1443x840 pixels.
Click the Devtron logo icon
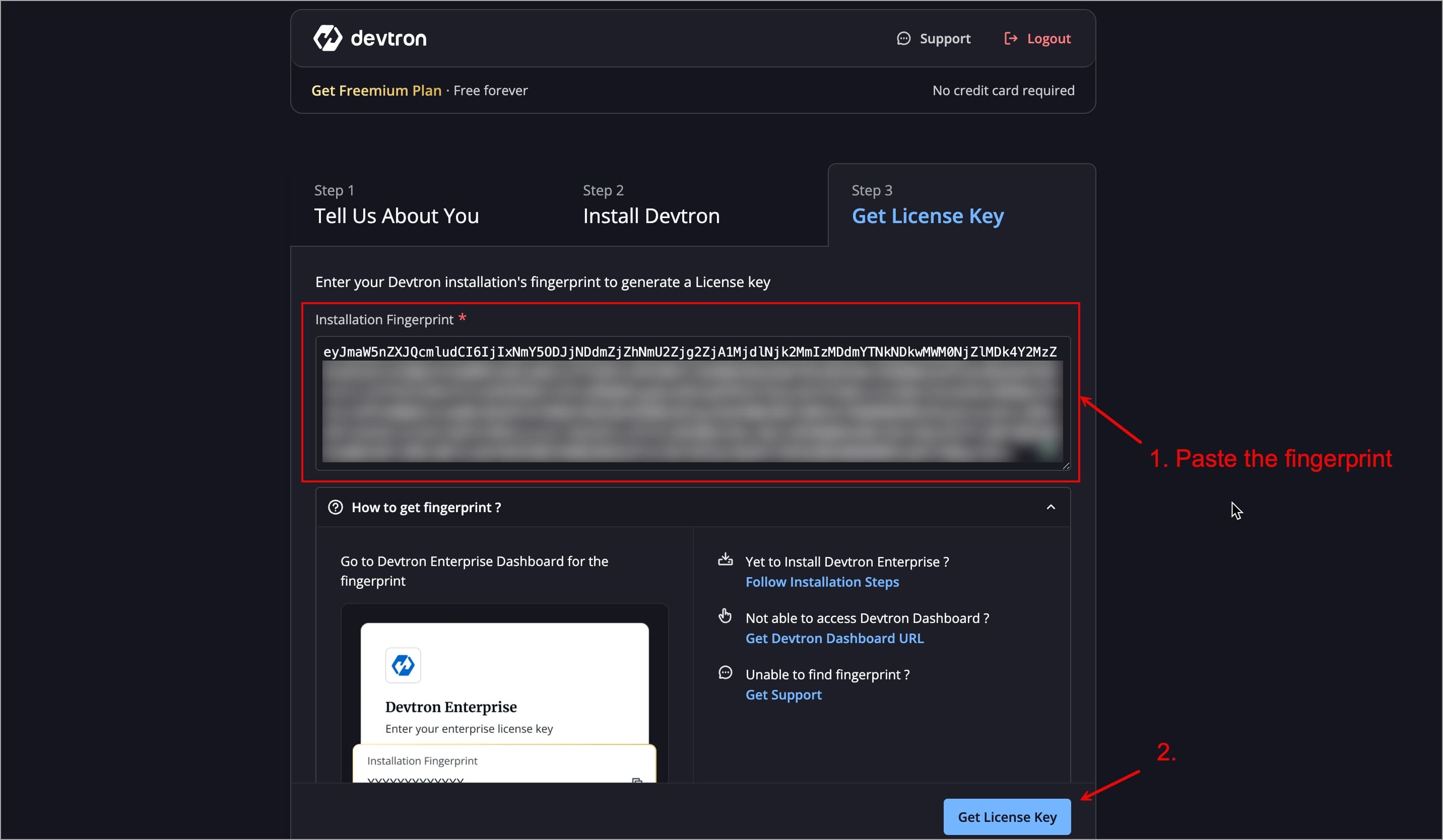click(327, 38)
